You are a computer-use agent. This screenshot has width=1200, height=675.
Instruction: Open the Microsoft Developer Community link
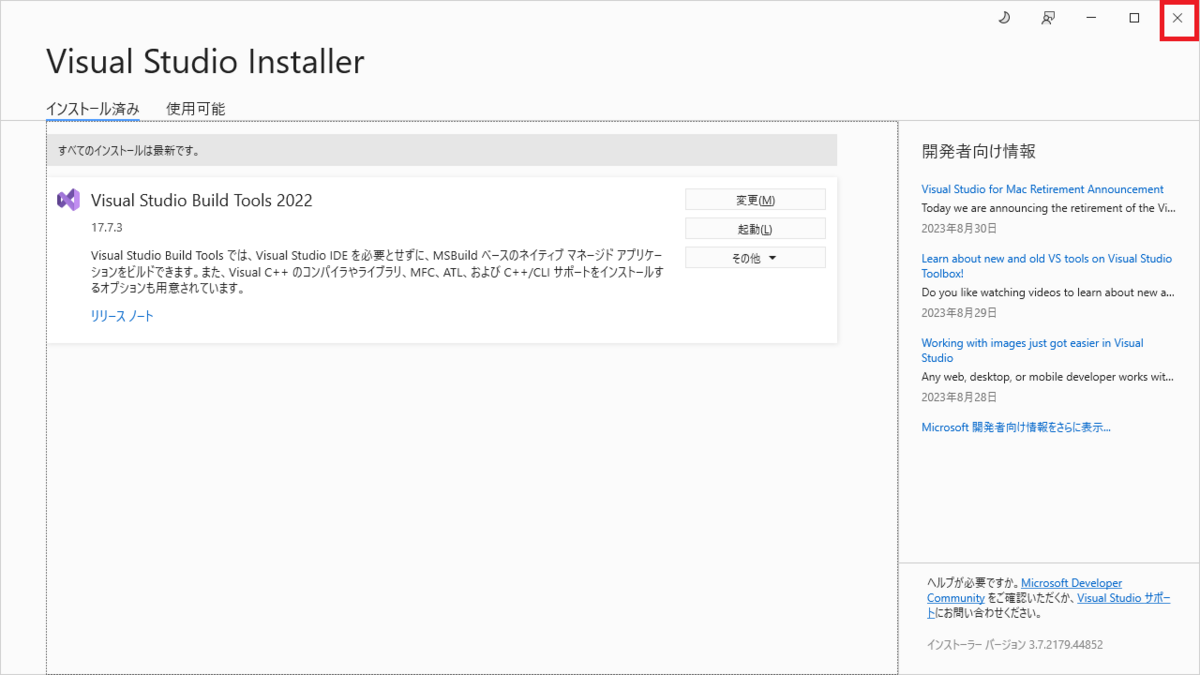click(1071, 582)
